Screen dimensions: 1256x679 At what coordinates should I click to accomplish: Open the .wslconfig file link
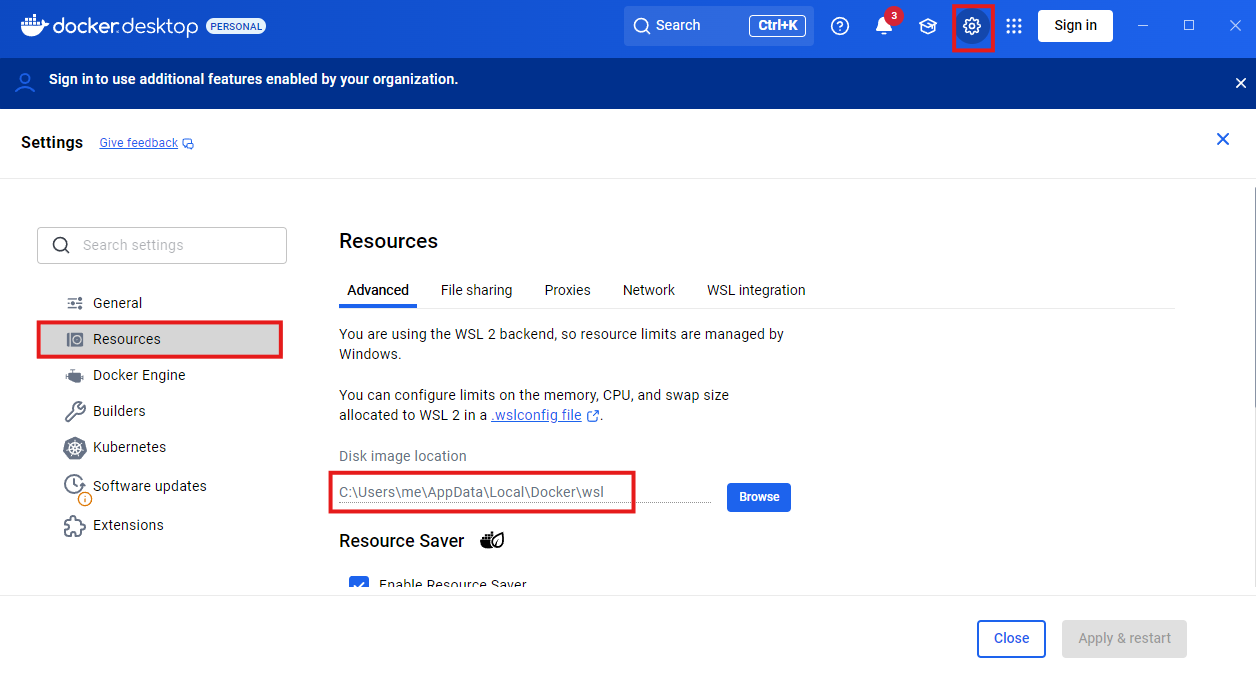[x=537, y=415]
